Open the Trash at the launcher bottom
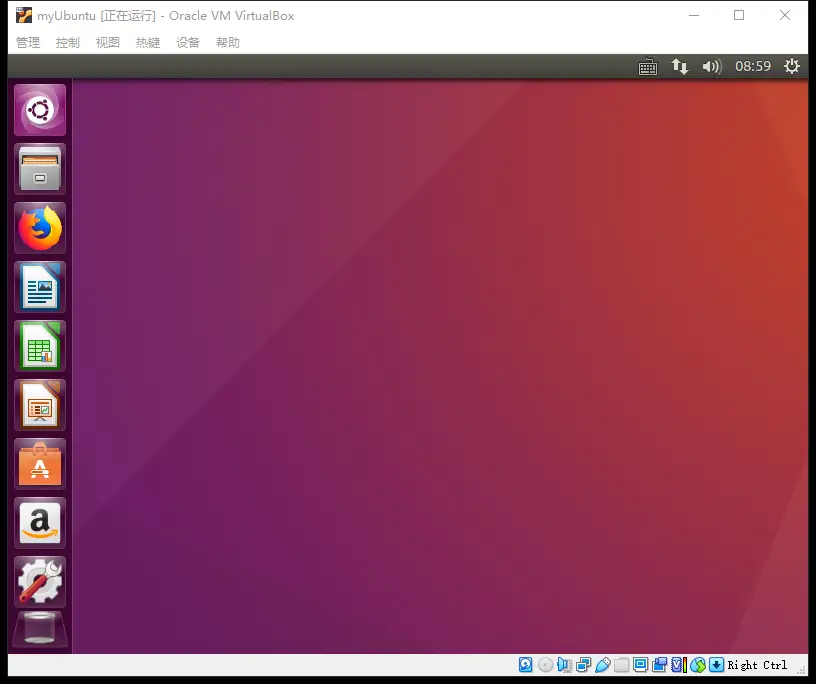This screenshot has width=816, height=684. click(x=40, y=631)
